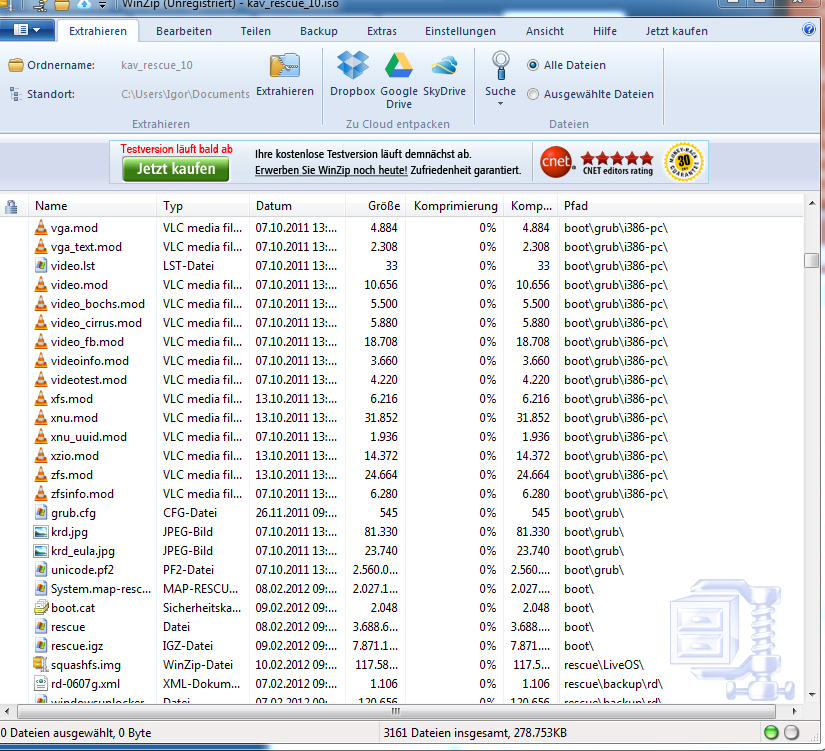The width and height of the screenshot is (825, 751).
Task: Click the 81.330 size of krd.jpg
Action: pos(381,532)
